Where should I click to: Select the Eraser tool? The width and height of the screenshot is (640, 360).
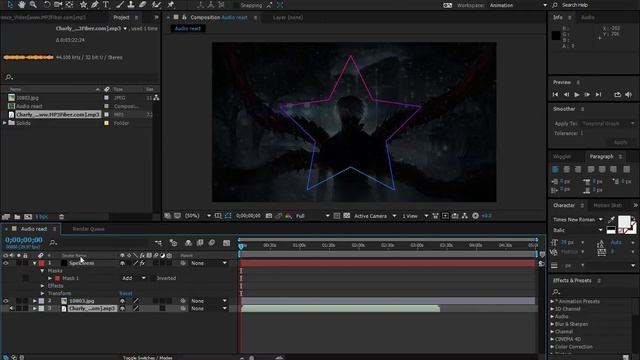(142, 4)
